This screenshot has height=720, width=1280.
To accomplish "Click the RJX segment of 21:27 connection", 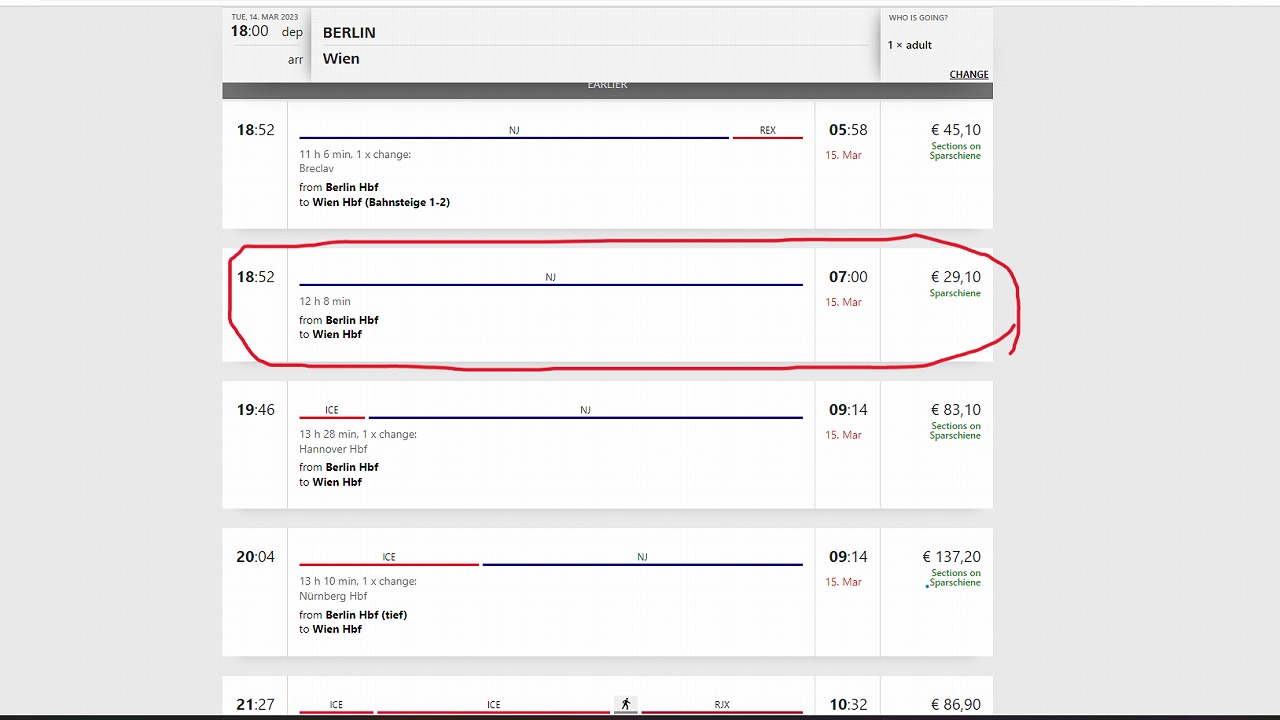I will [x=722, y=704].
